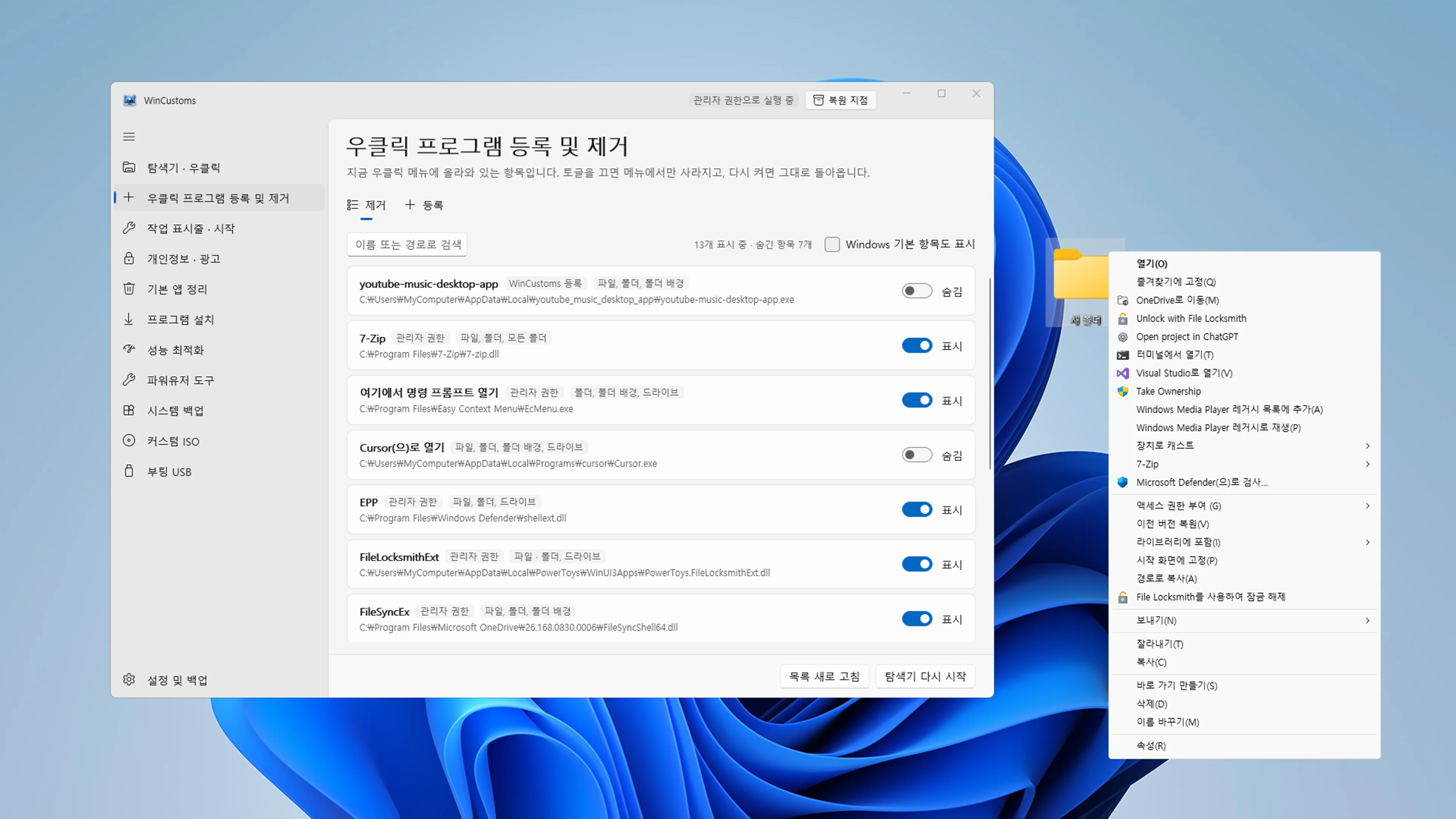The height and width of the screenshot is (819, 1456).
Task: Click the USB icon beside 부팅 USB
Action: click(x=129, y=471)
